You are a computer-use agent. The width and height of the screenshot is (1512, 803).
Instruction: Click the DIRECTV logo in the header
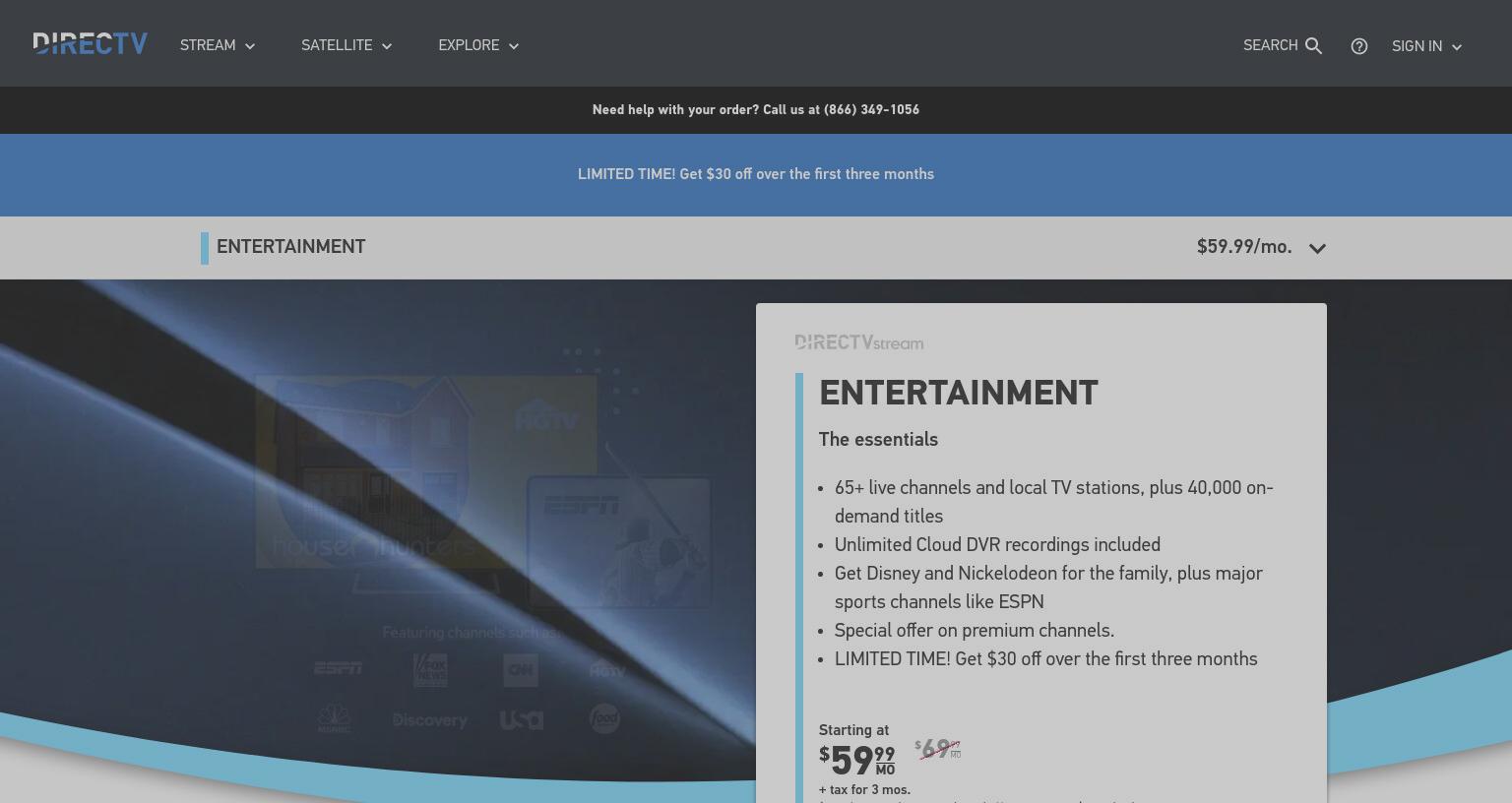[90, 44]
